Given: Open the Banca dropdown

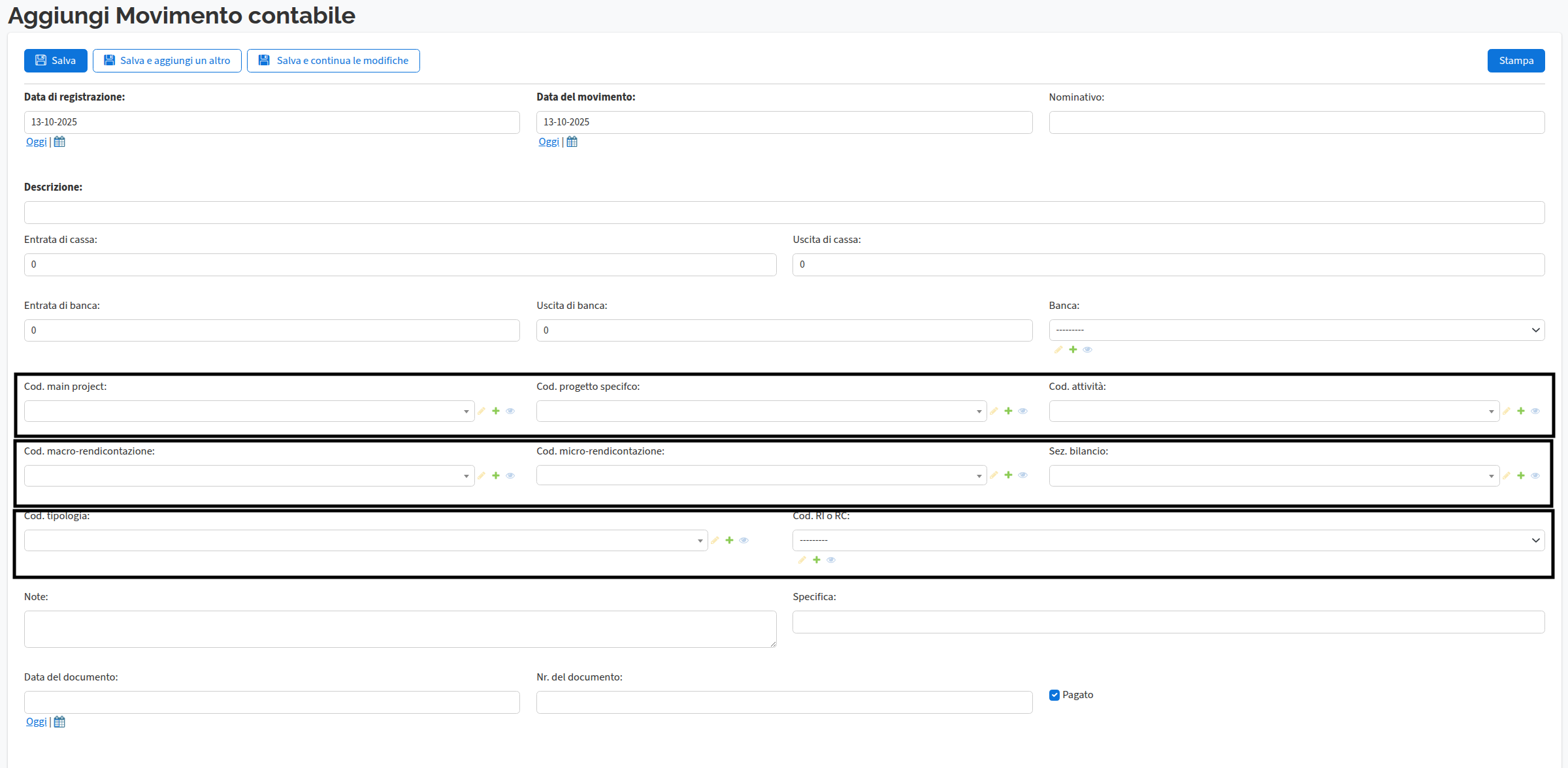Looking at the screenshot, I should pyautogui.click(x=1296, y=330).
